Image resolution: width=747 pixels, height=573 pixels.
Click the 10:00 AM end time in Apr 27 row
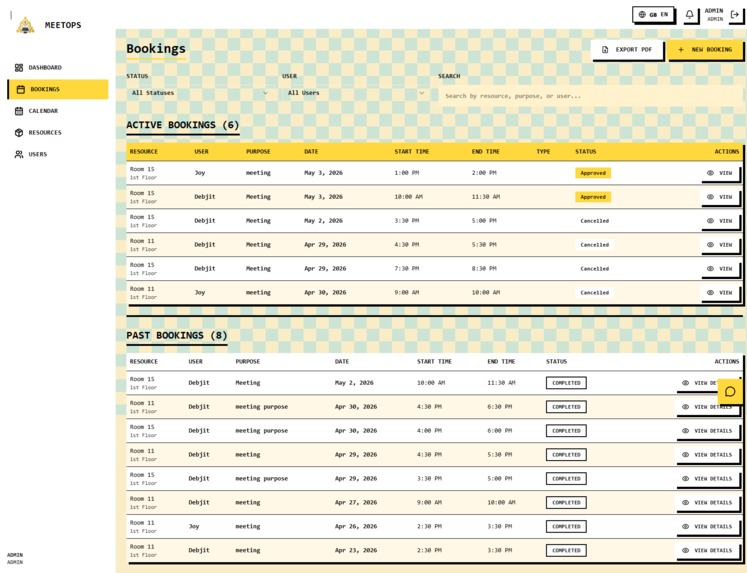pos(501,503)
